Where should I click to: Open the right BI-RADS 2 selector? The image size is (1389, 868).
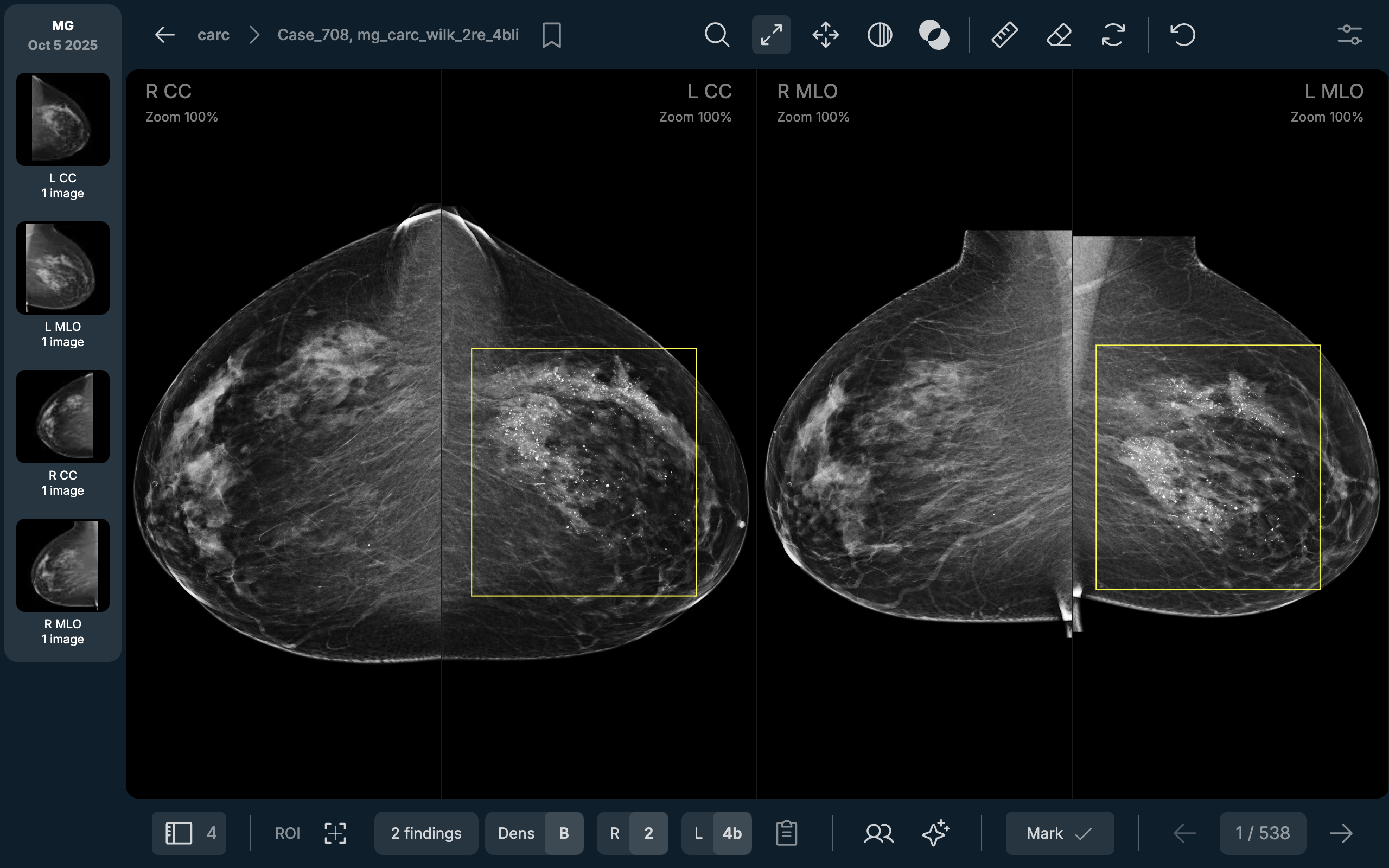pos(648,833)
